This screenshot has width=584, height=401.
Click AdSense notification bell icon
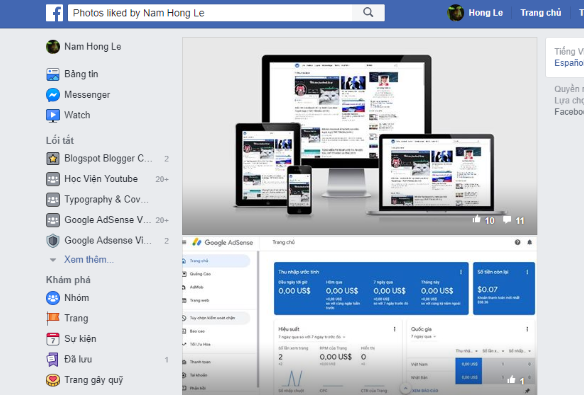[529, 242]
